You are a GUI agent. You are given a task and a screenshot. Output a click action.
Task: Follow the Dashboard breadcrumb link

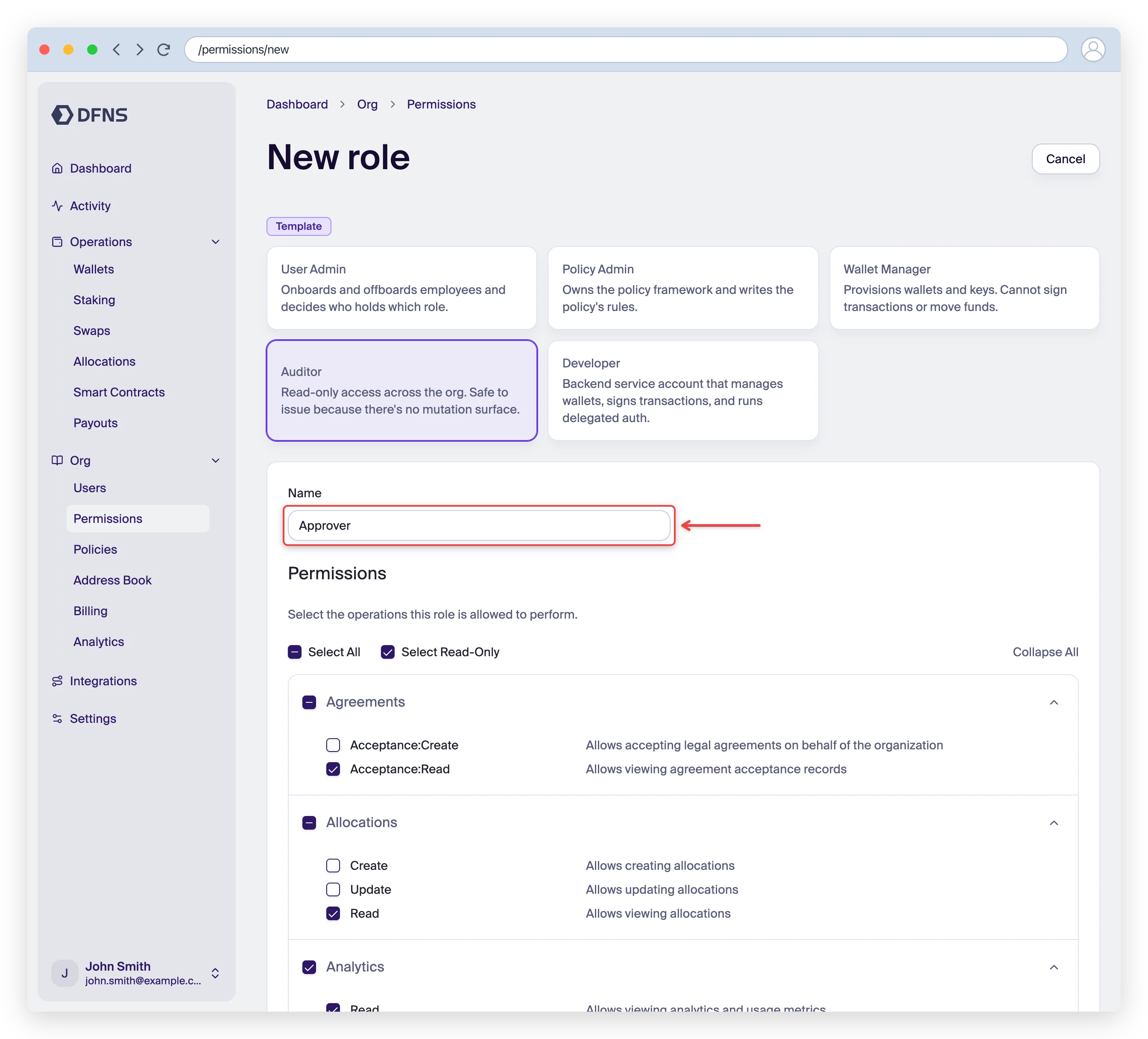297,104
